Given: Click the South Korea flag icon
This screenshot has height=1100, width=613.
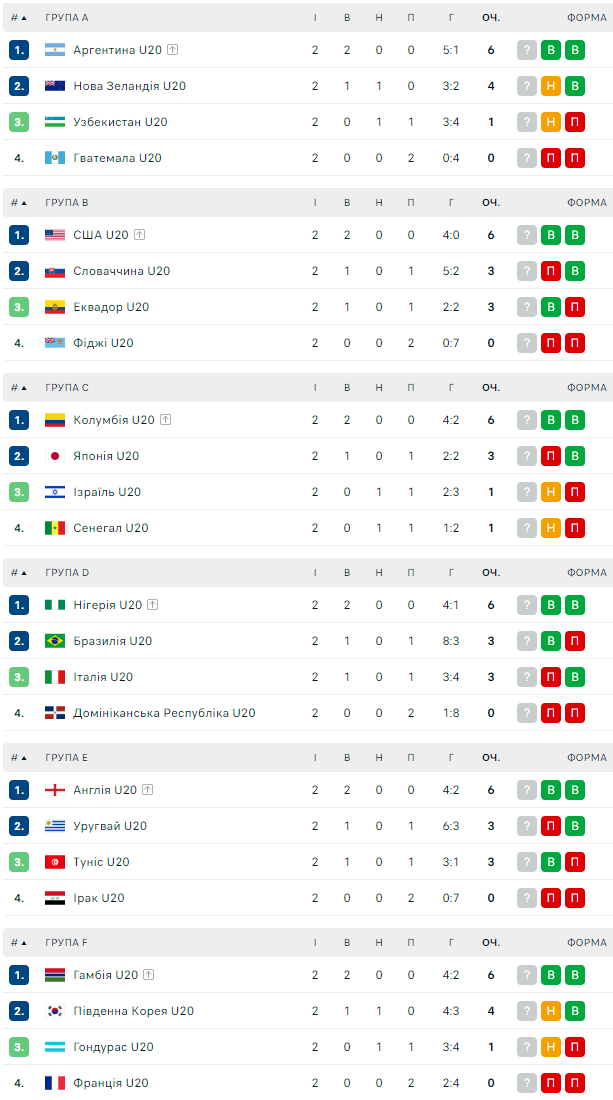Looking at the screenshot, I should tap(55, 1011).
